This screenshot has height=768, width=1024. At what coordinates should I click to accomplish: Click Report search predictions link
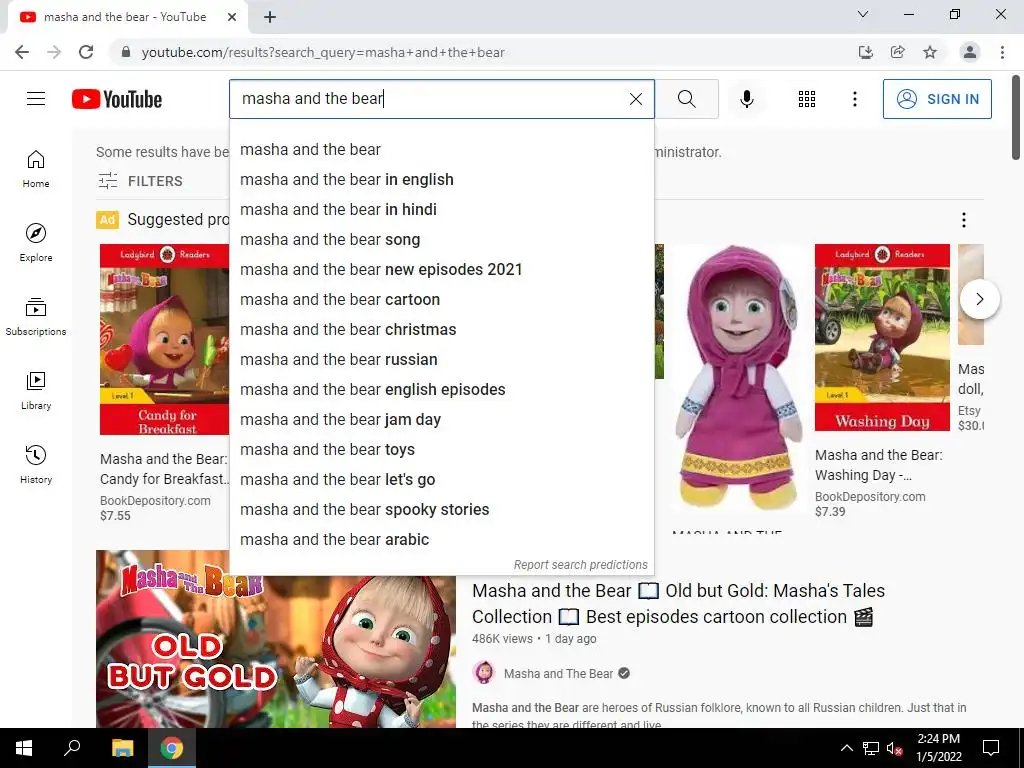click(x=581, y=565)
